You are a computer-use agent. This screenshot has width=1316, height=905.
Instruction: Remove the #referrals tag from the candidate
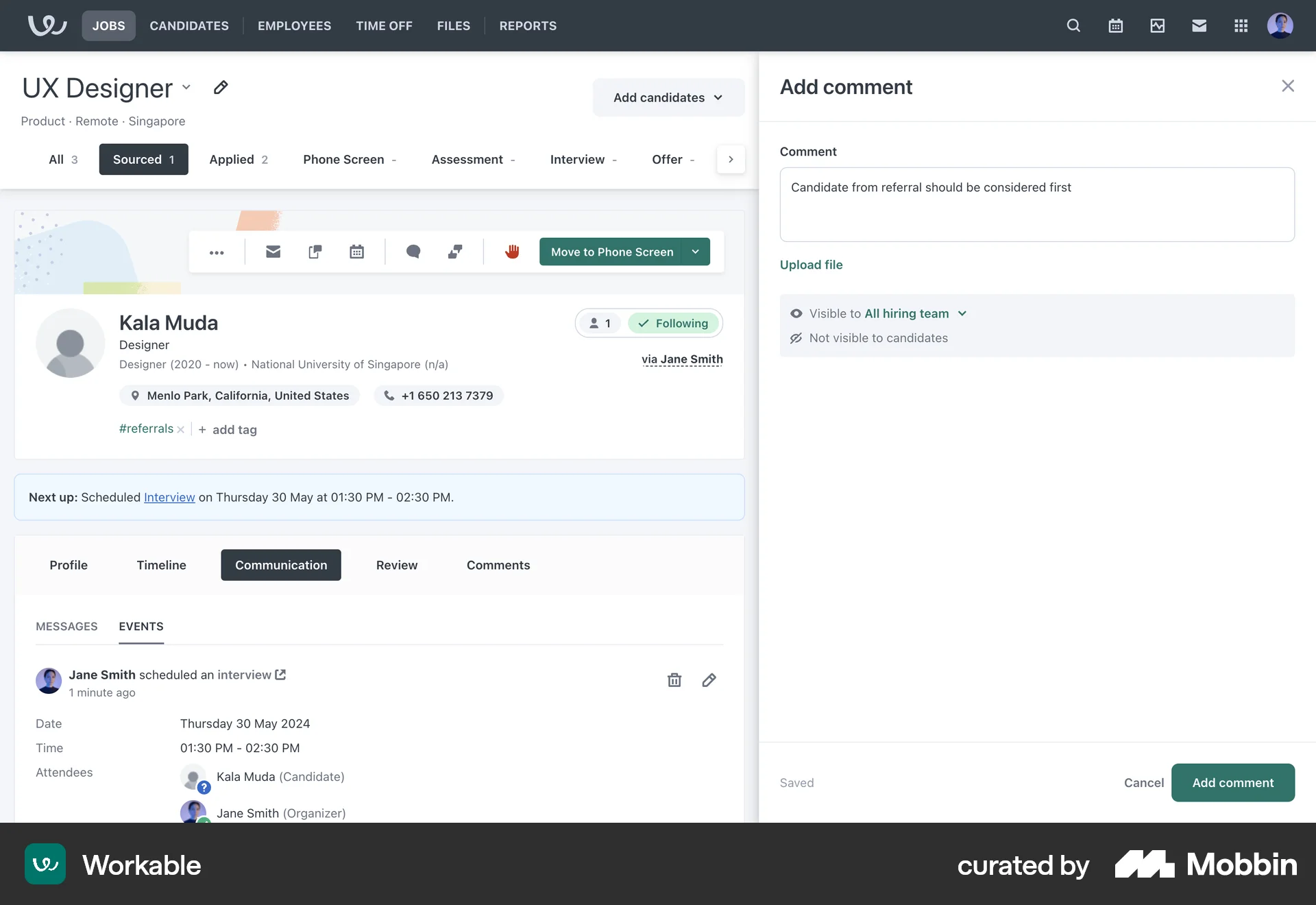(180, 429)
